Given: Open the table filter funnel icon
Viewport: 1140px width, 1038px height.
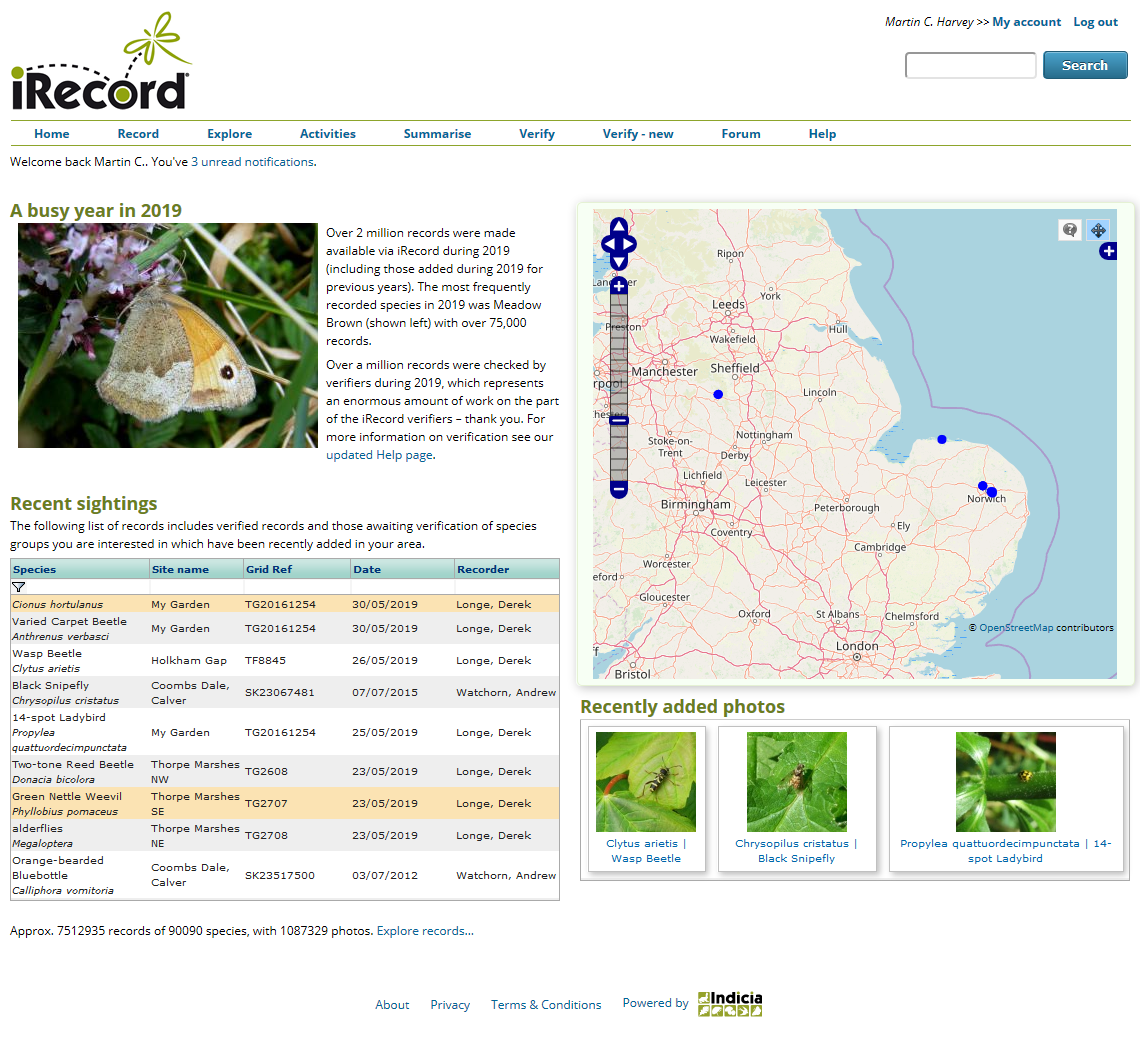Looking at the screenshot, I should click(17, 587).
